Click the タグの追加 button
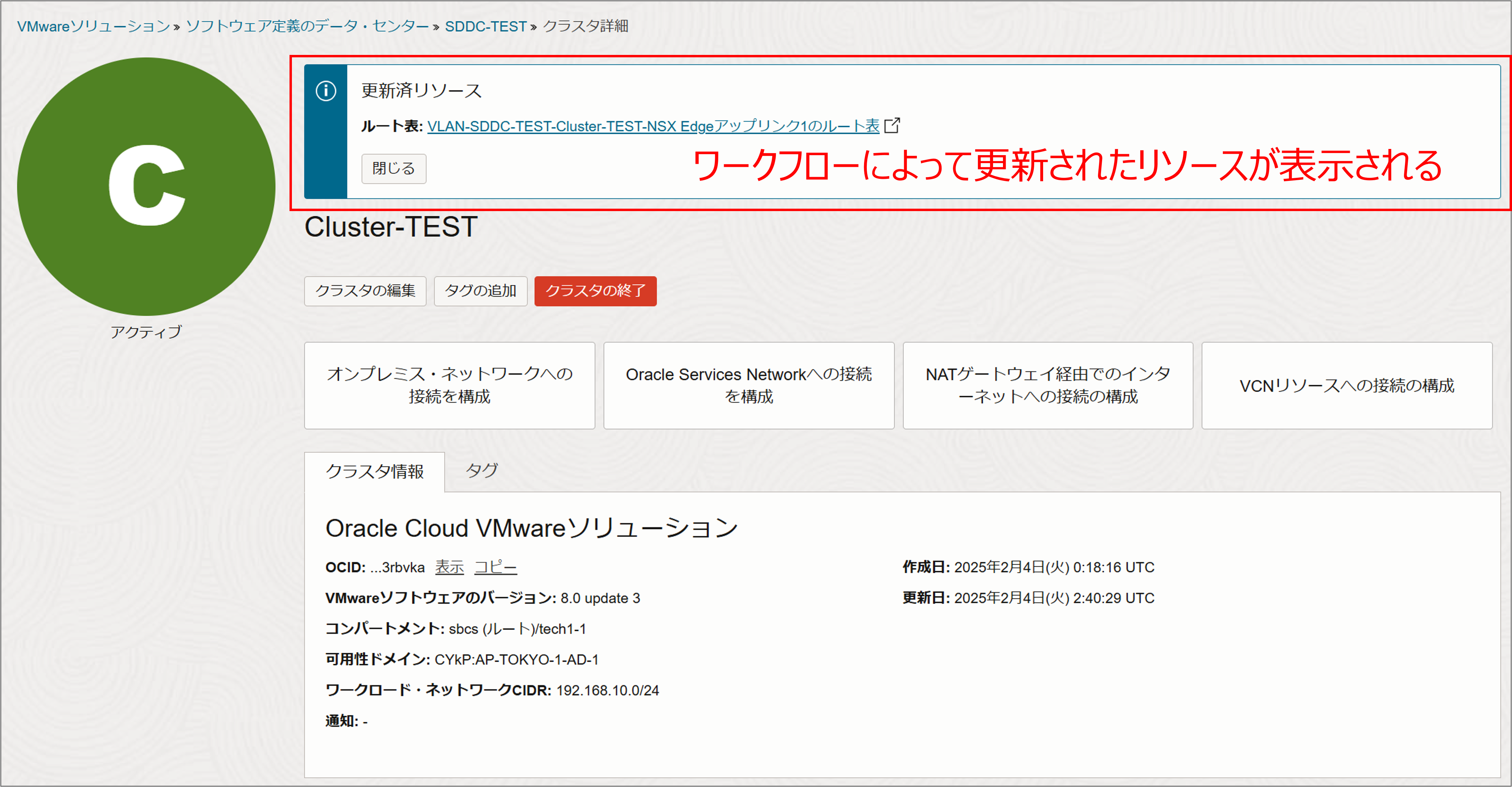The height and width of the screenshot is (787, 1512). pos(480,291)
